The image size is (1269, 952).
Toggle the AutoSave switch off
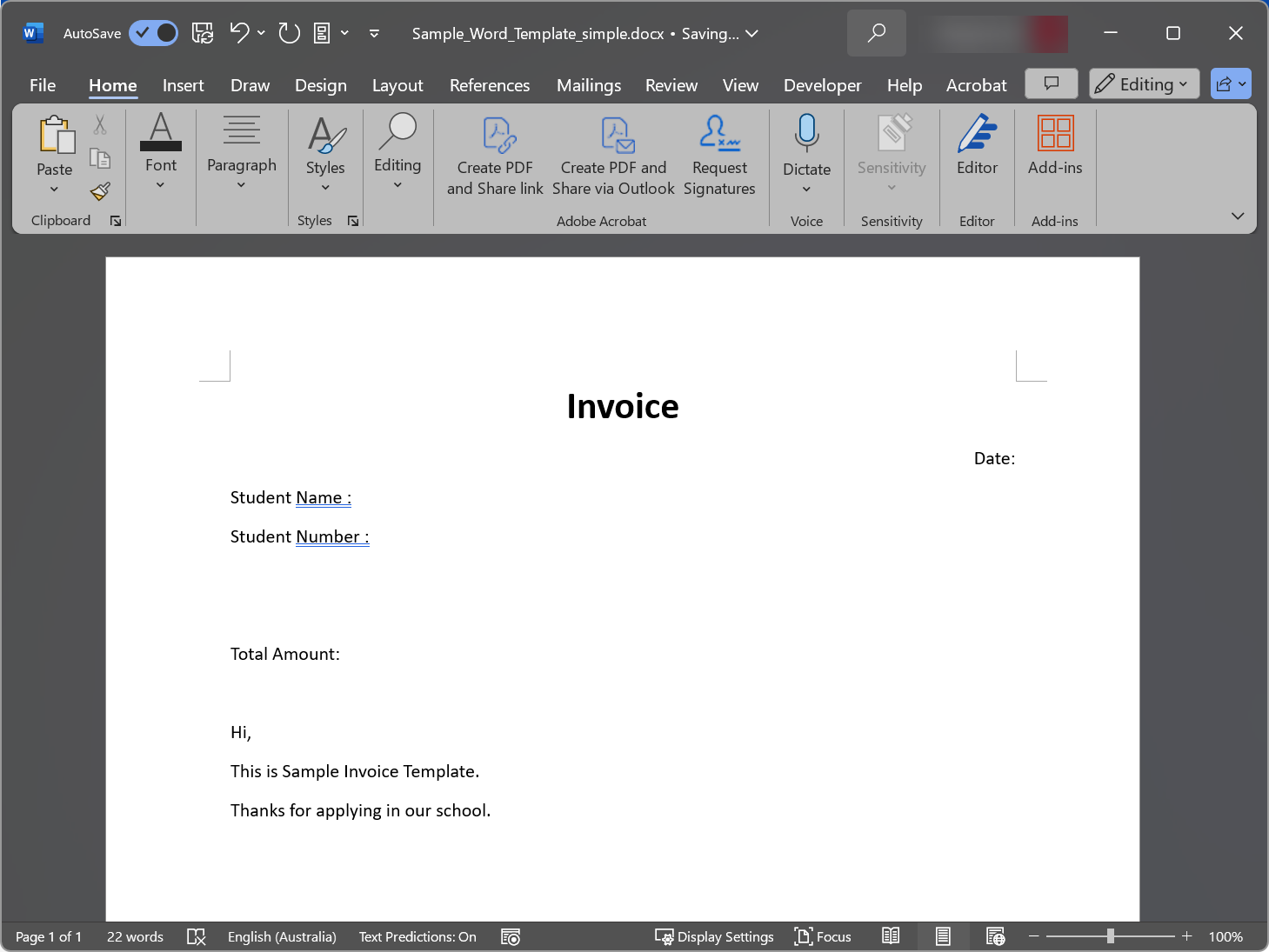click(x=154, y=33)
